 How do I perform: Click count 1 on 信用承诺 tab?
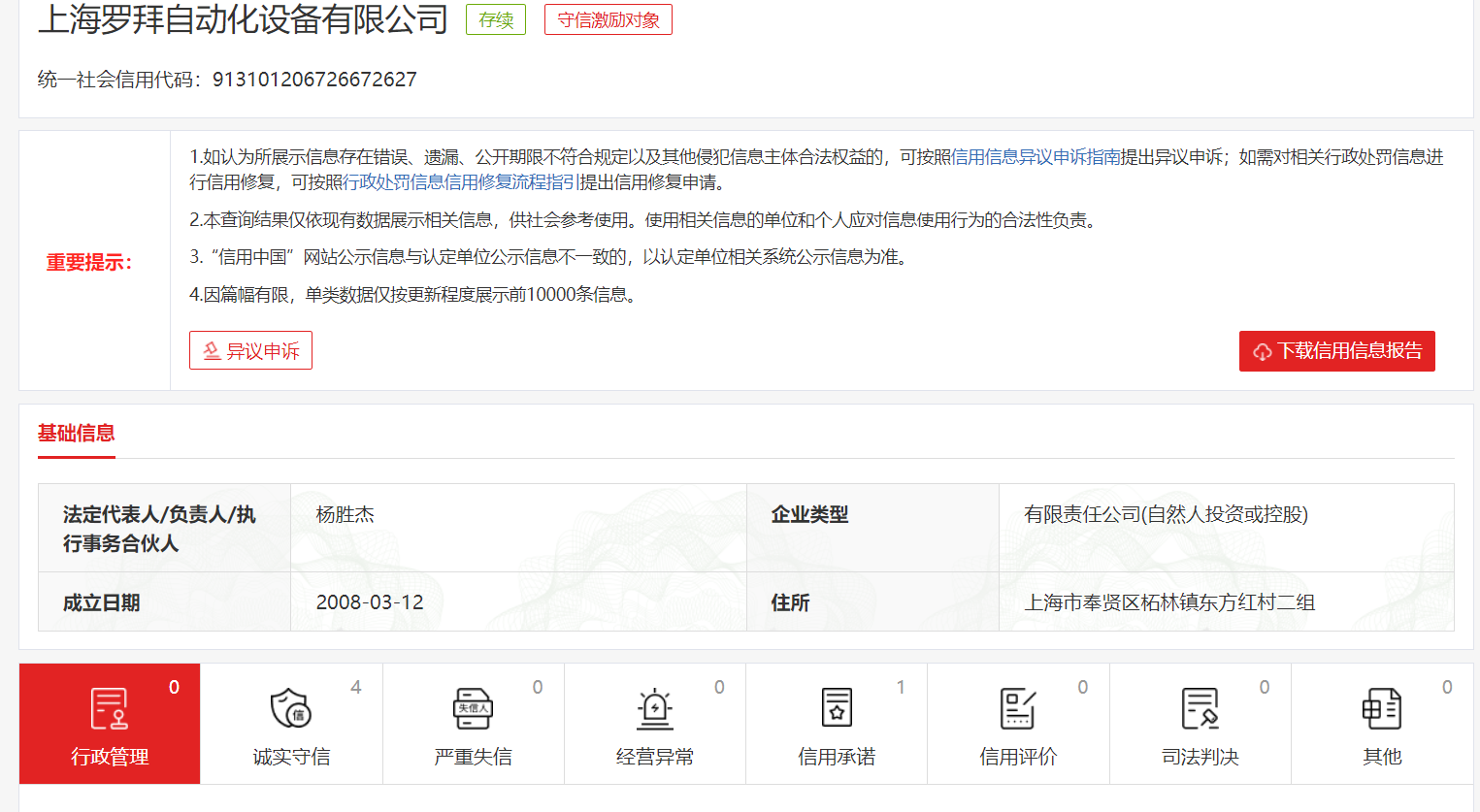click(901, 687)
